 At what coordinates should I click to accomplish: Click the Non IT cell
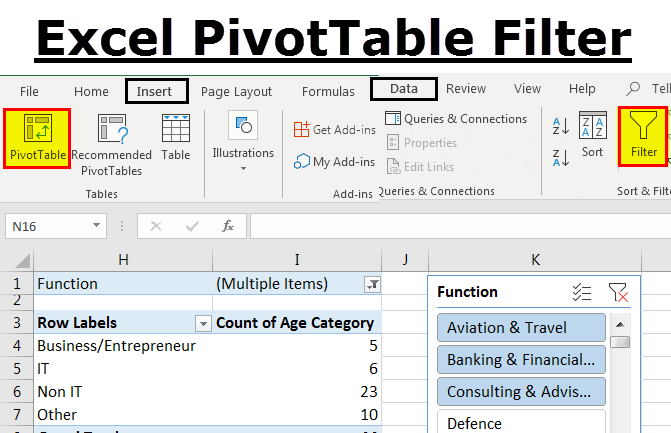click(x=123, y=391)
